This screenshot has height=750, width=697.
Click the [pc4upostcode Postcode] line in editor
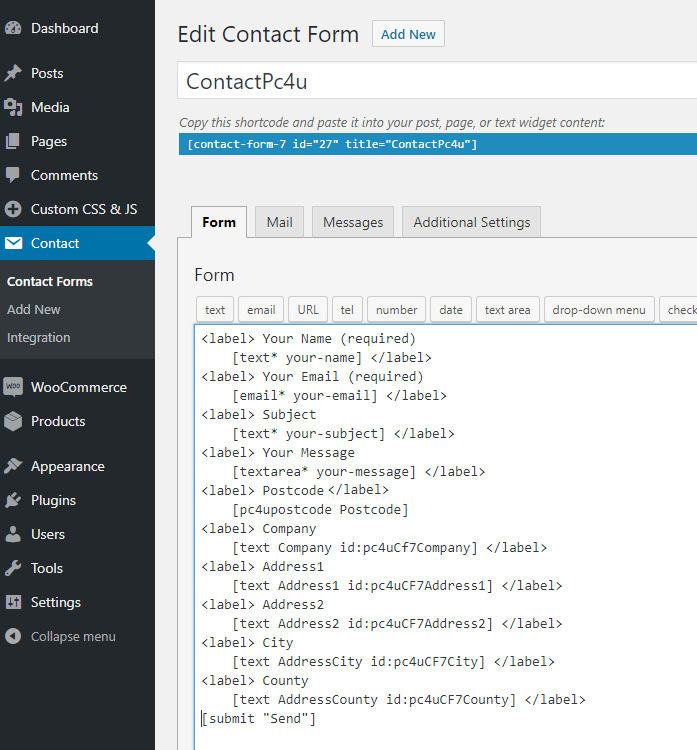click(x=321, y=509)
